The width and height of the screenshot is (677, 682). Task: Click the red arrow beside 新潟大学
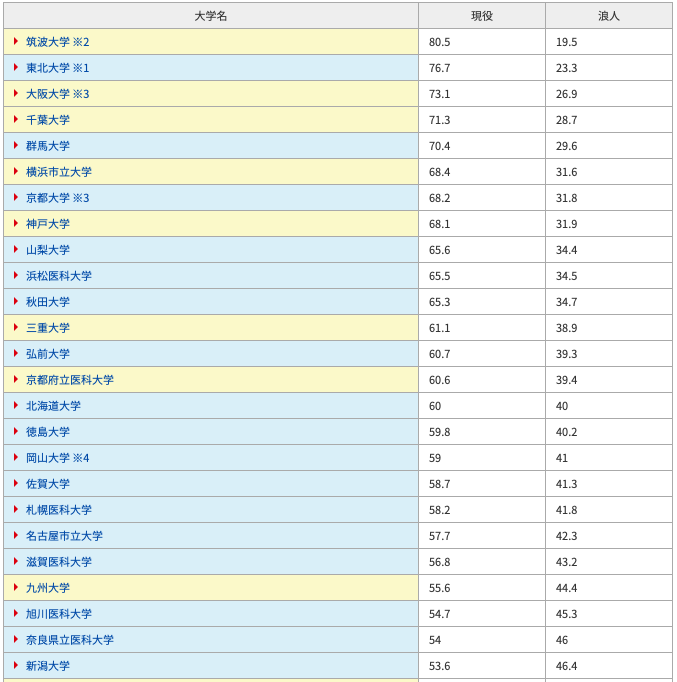[16, 665]
